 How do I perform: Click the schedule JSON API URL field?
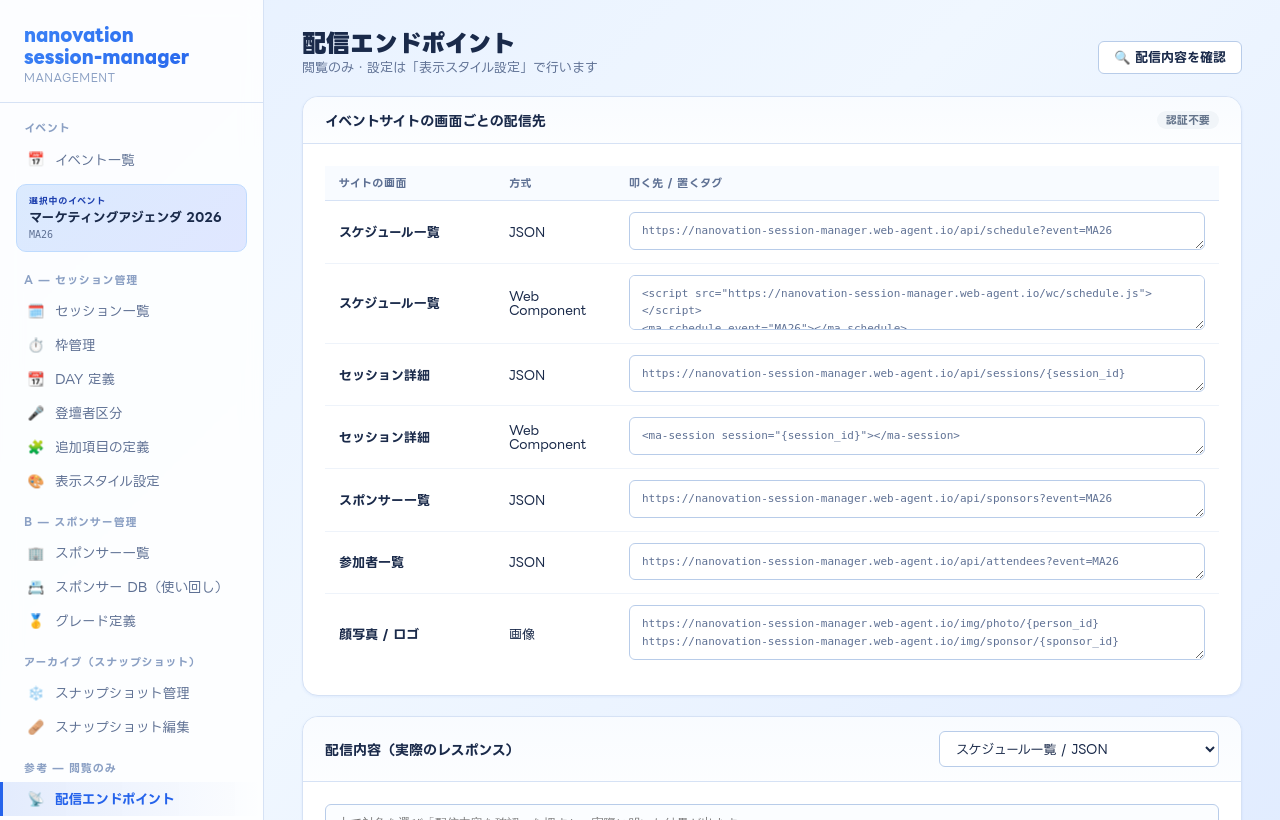point(917,231)
